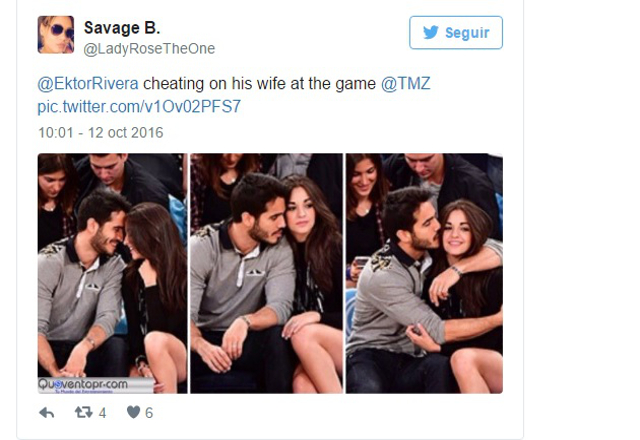Image resolution: width=640 pixels, height=440 pixels.
Task: Follow the account with the Seguir button
Action: [x=456, y=33]
